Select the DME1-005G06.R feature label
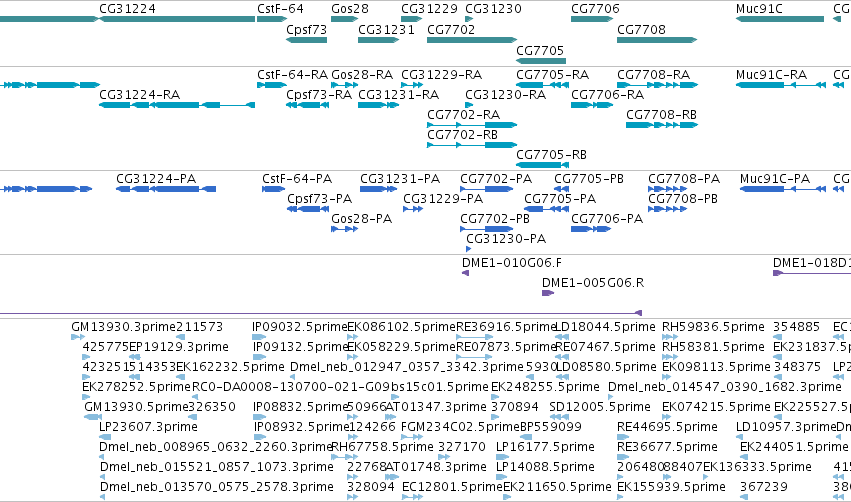Image resolution: width=851 pixels, height=502 pixels. (593, 283)
